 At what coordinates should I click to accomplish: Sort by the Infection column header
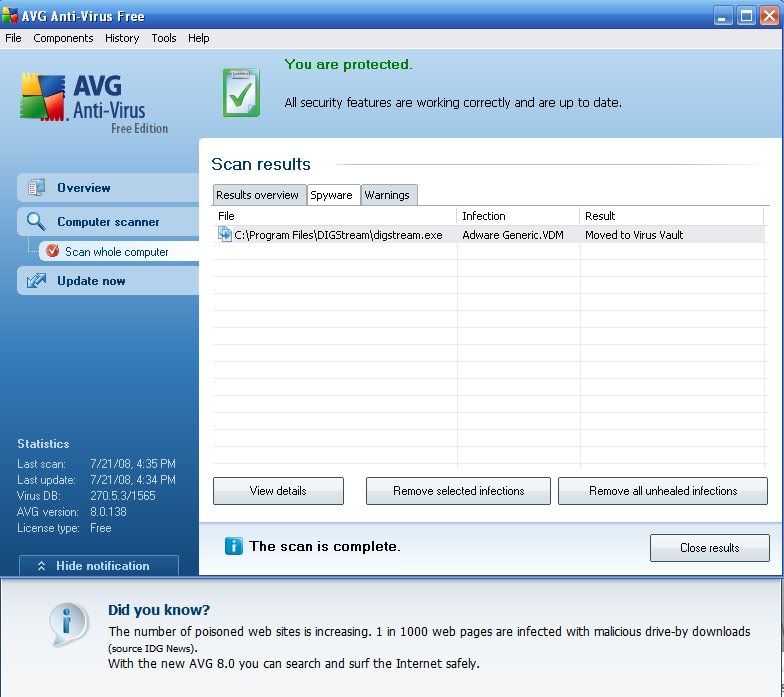(x=518, y=216)
